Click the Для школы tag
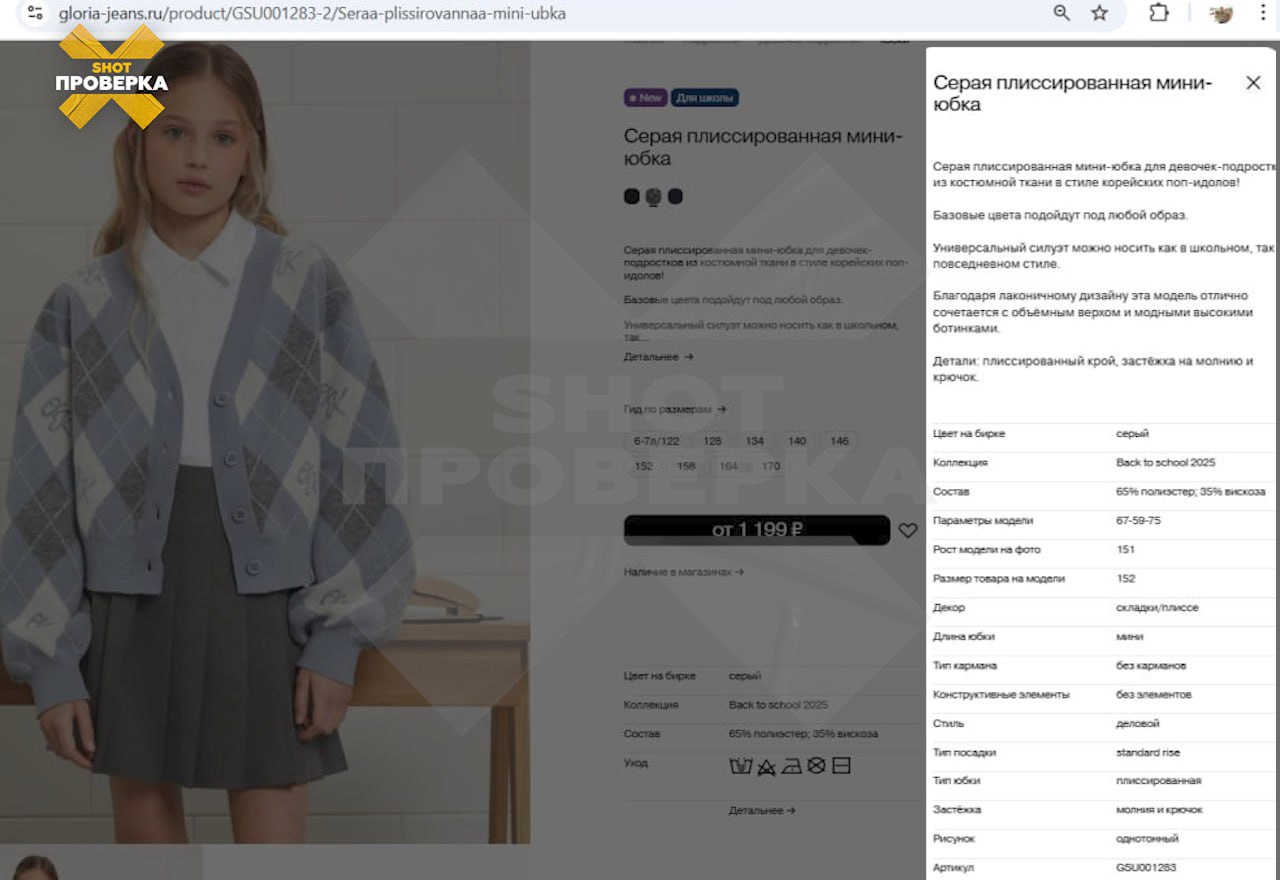The height and width of the screenshot is (880, 1280). 705,98
